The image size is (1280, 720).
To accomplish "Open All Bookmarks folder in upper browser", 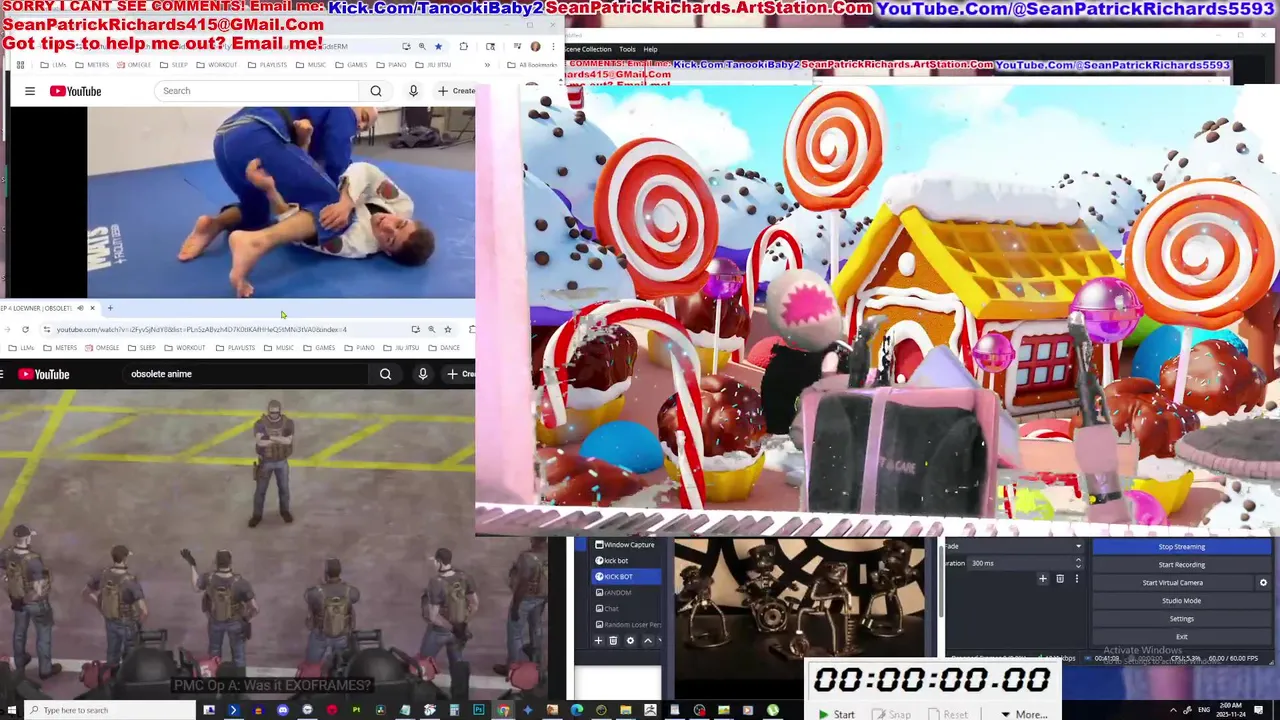I will [532, 65].
